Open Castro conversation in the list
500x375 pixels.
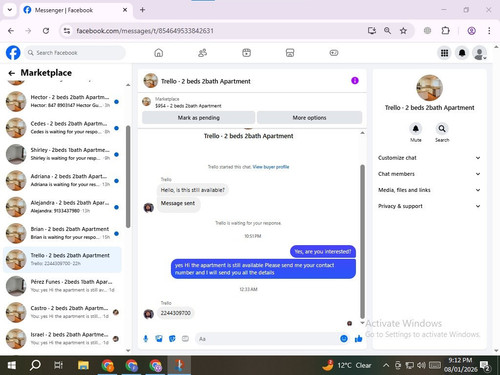coord(62,312)
